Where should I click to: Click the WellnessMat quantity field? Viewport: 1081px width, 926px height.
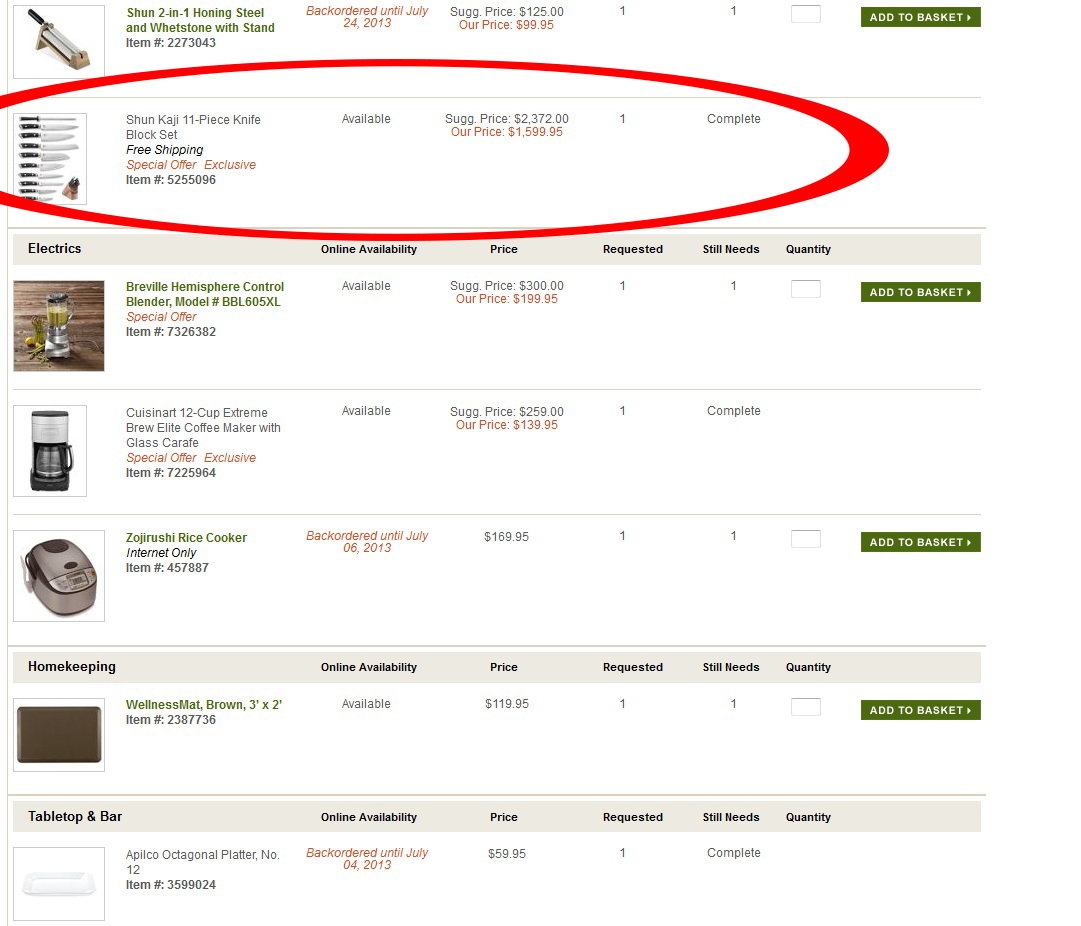pos(805,707)
